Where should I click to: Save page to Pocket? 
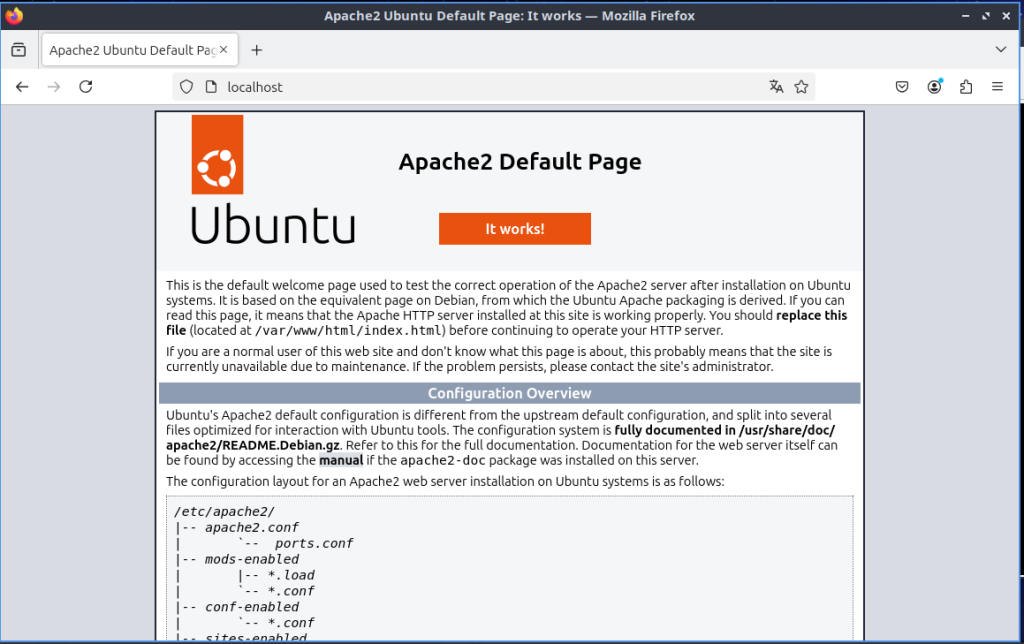[902, 87]
